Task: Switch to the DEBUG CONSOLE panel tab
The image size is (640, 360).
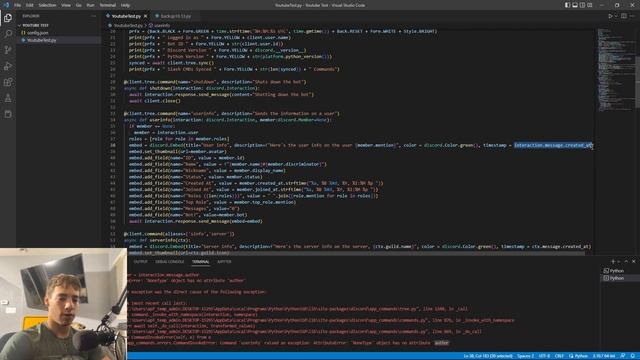Action: pos(169,262)
